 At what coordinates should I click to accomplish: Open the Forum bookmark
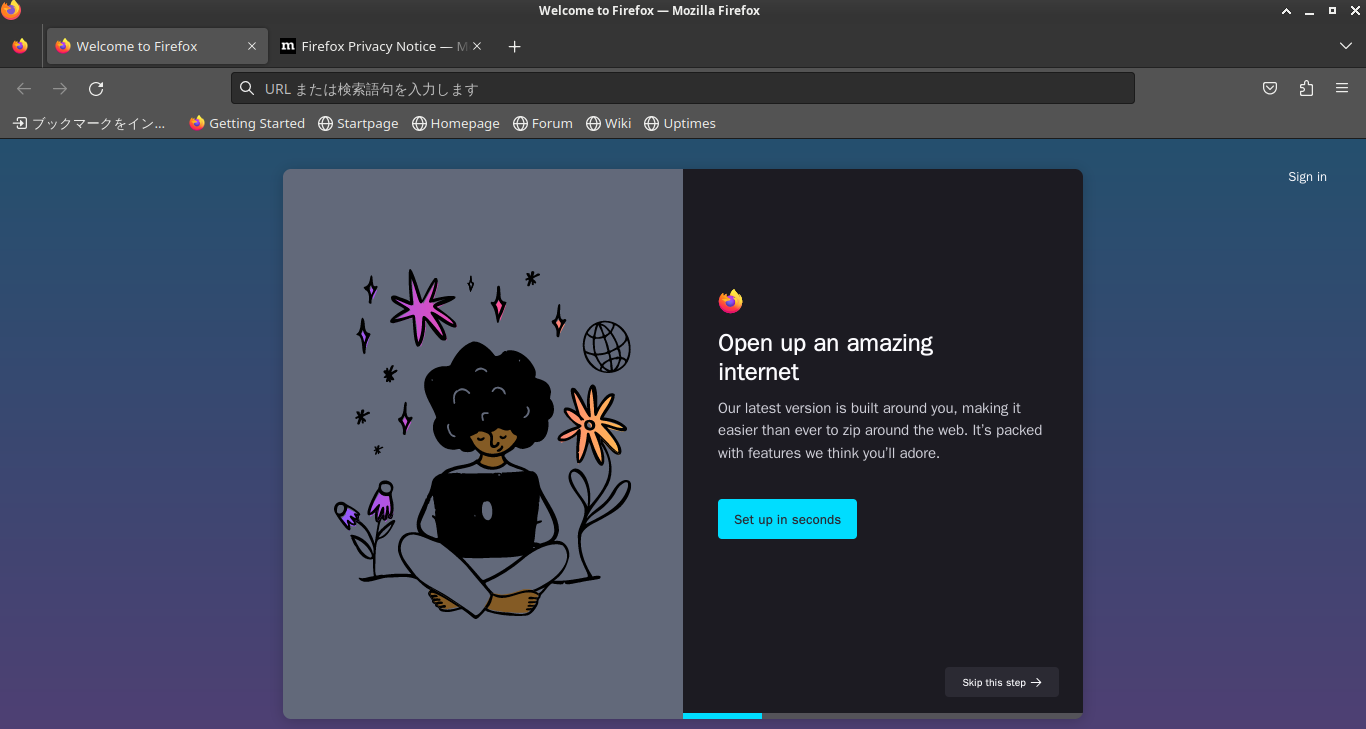click(x=543, y=123)
